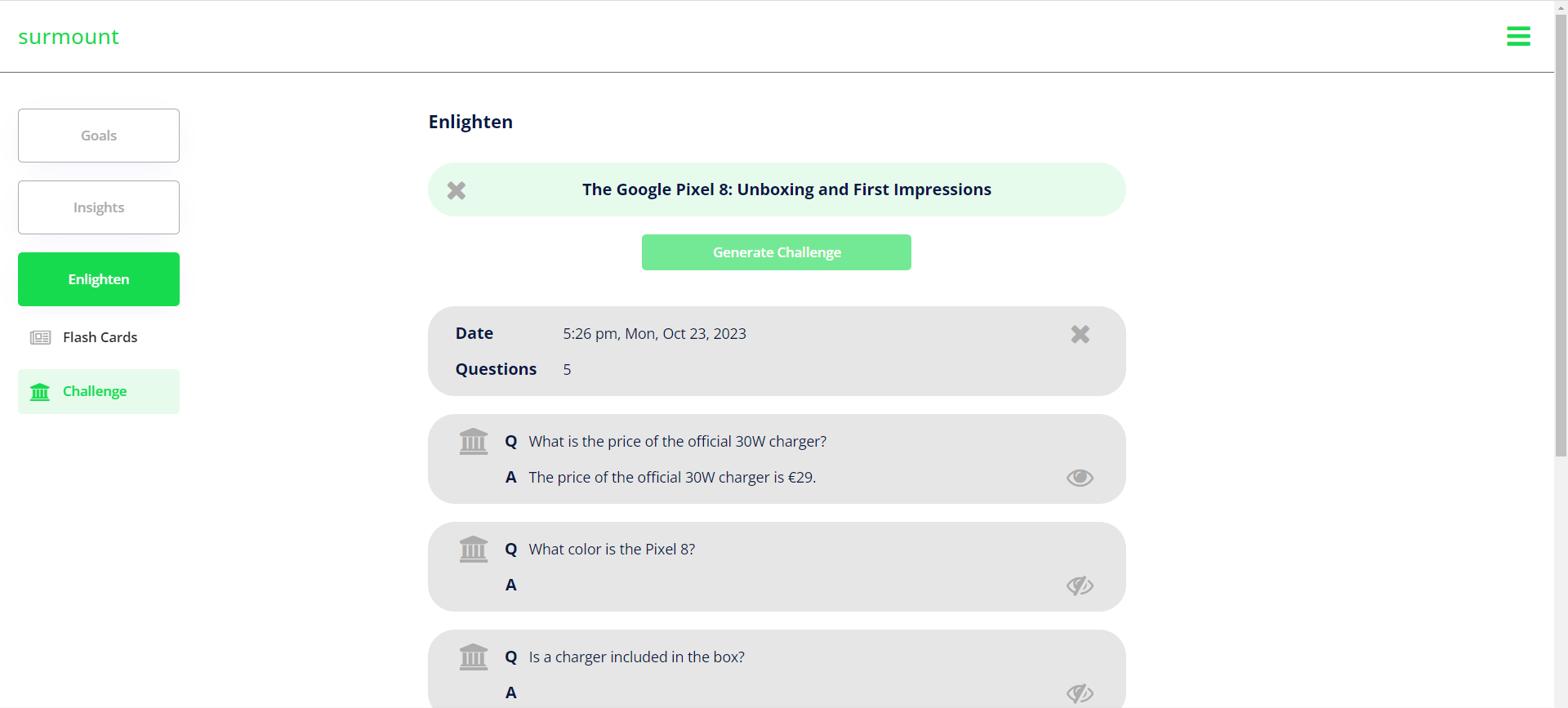
Task: Select the Enlighten sidebar button
Action: pos(99,279)
